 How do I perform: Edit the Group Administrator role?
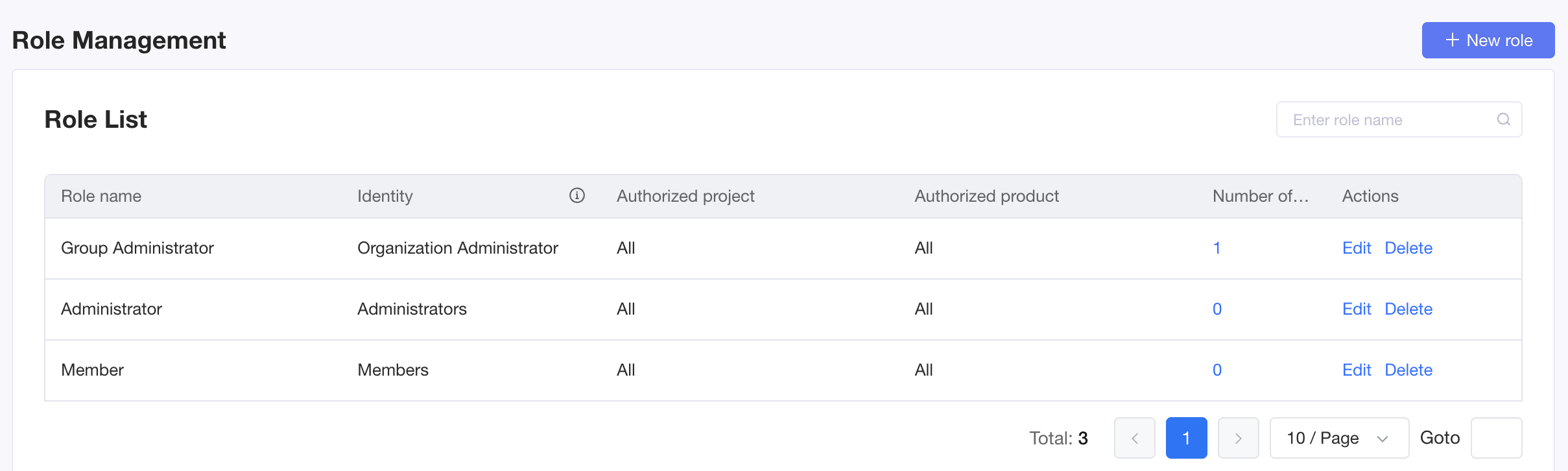(x=1357, y=248)
